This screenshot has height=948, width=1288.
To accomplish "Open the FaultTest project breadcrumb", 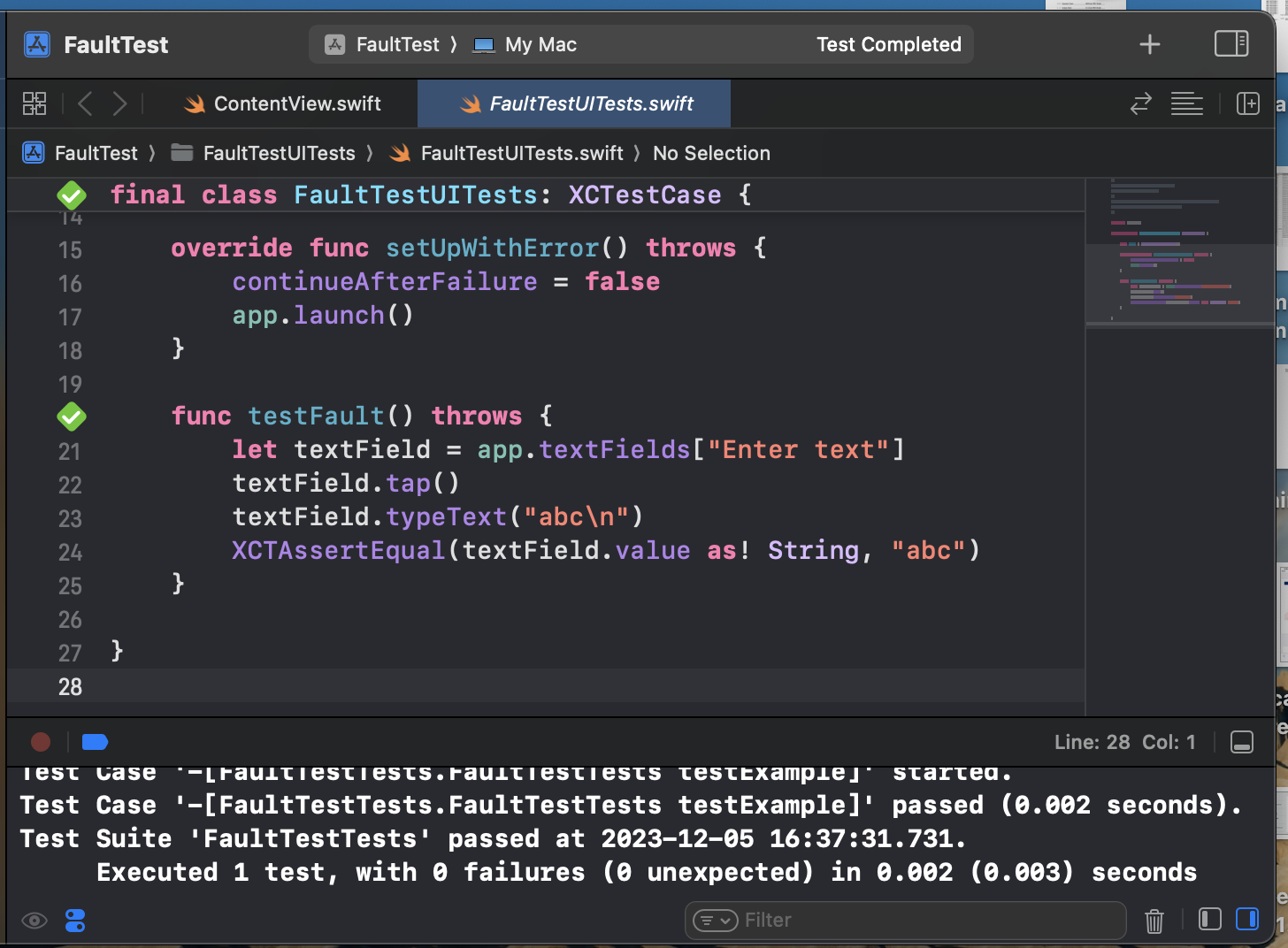I will coord(80,153).
